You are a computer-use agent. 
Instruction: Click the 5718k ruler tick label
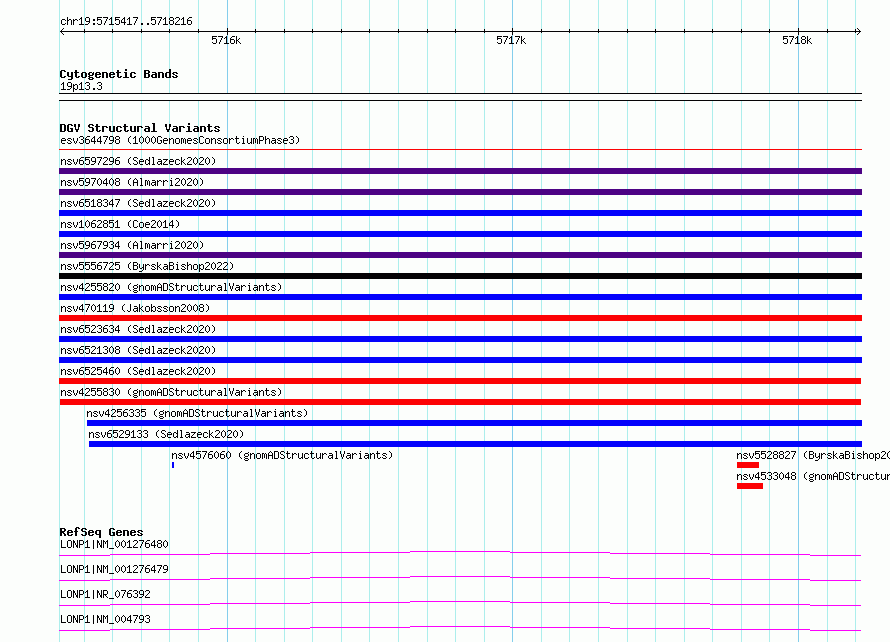(797, 40)
